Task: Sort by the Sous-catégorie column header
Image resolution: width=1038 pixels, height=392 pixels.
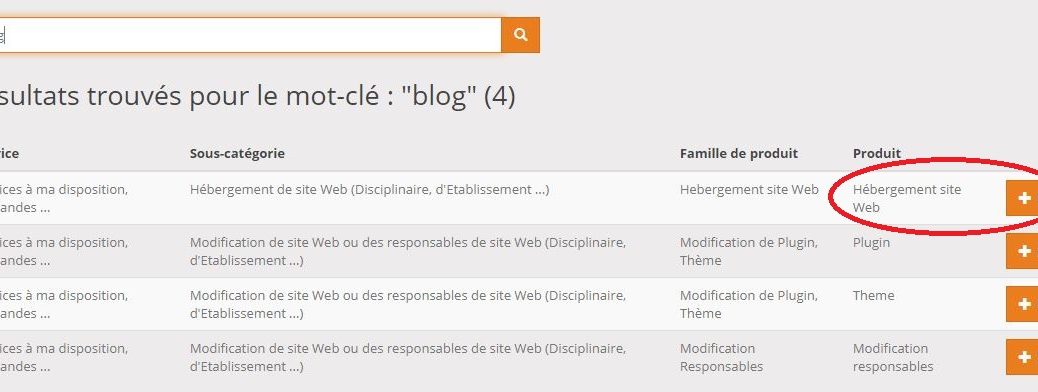Action: pos(237,154)
